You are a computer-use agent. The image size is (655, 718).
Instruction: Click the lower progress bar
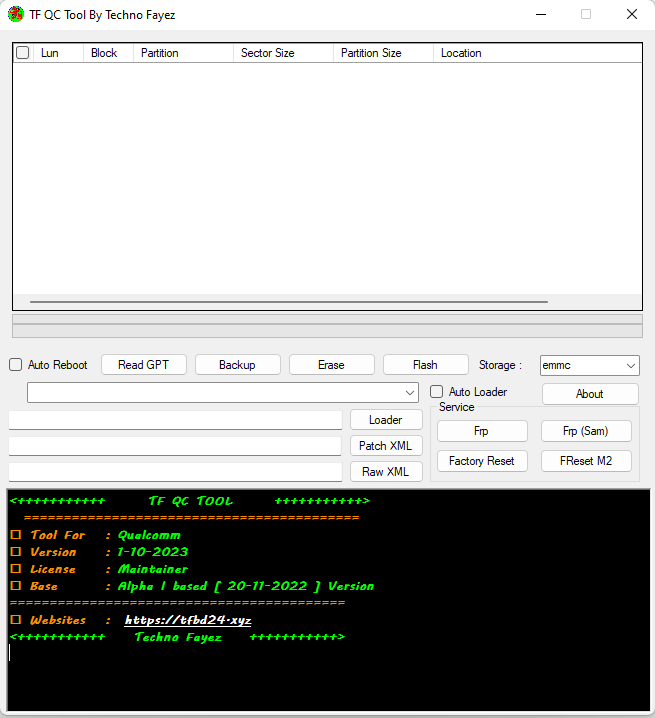pyautogui.click(x=327, y=331)
